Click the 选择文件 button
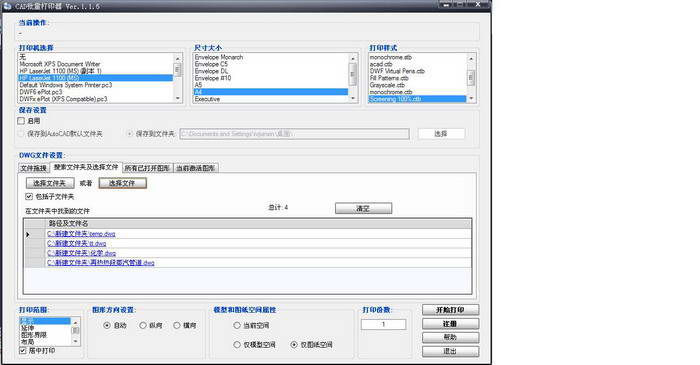The height and width of the screenshot is (365, 700). (x=122, y=183)
